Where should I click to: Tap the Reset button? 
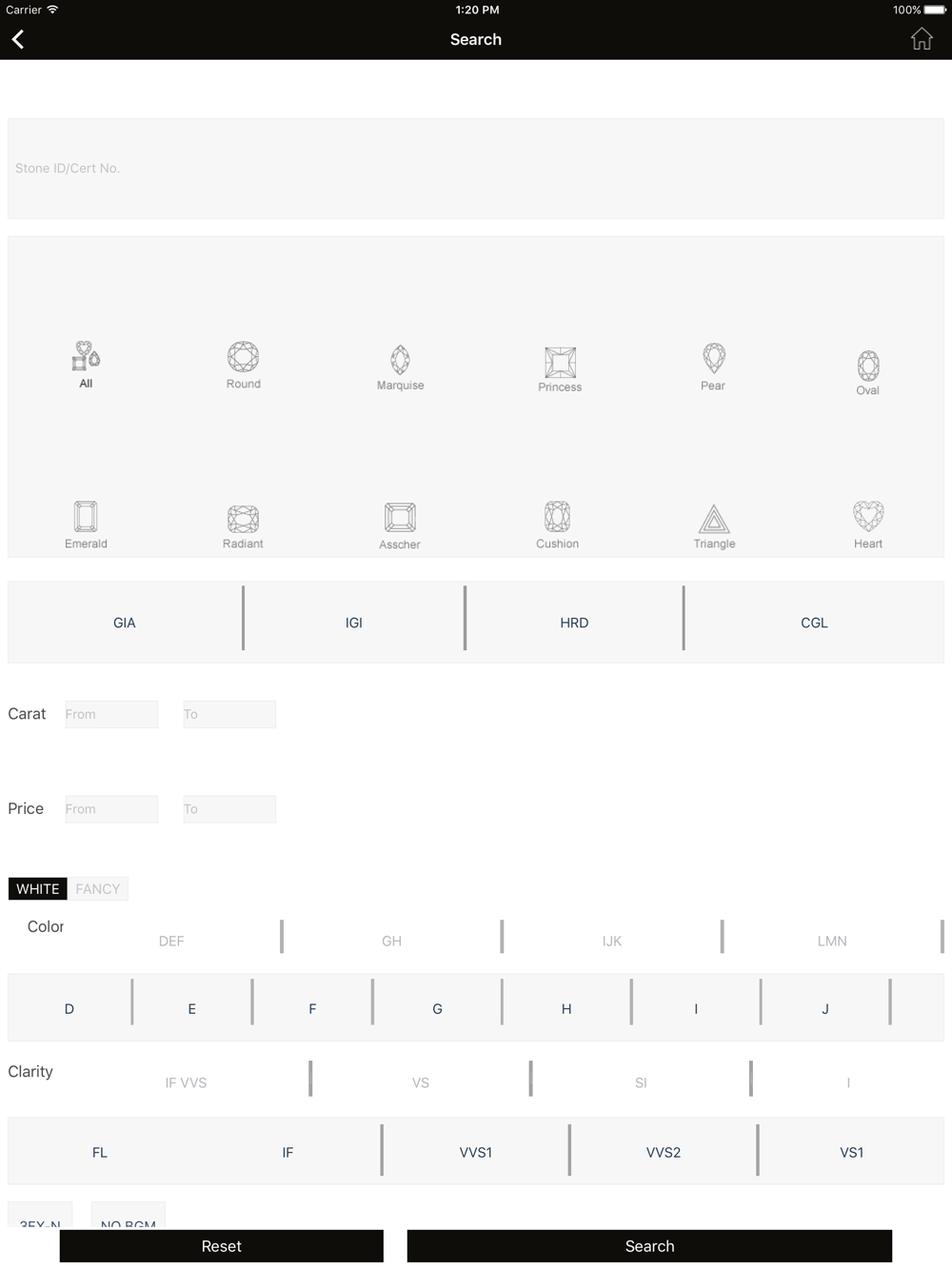(222, 1245)
